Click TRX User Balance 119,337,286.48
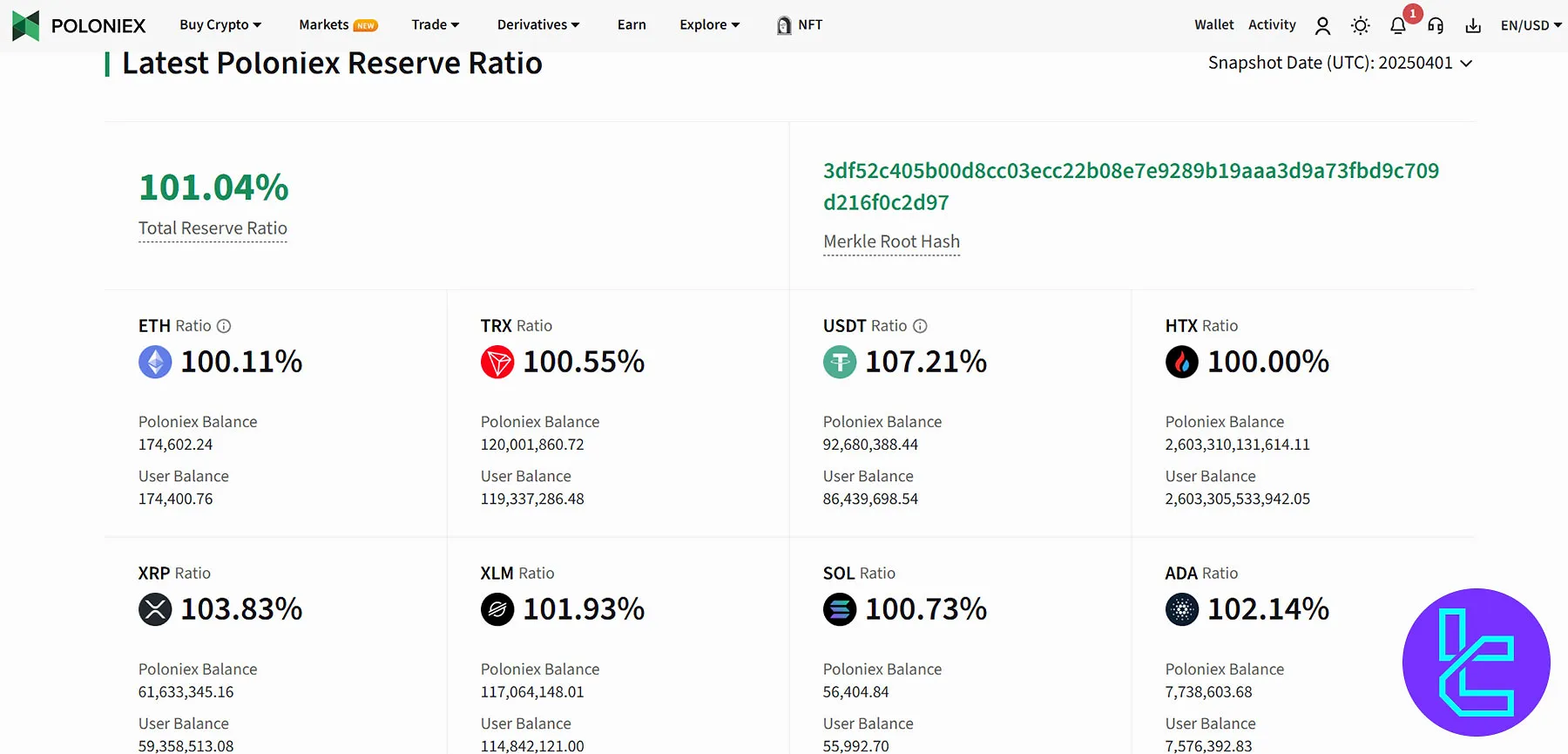1568x754 pixels. tap(532, 499)
